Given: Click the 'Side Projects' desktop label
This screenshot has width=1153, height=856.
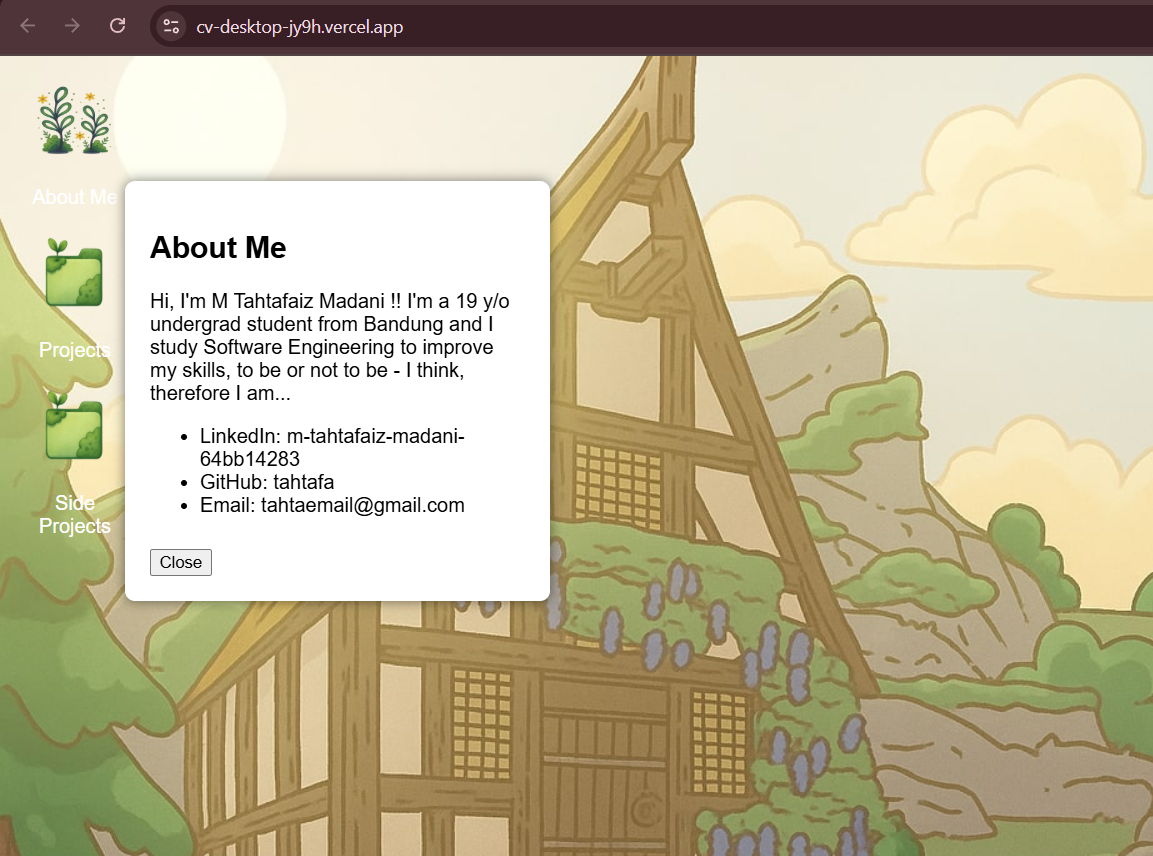Looking at the screenshot, I should [74, 515].
